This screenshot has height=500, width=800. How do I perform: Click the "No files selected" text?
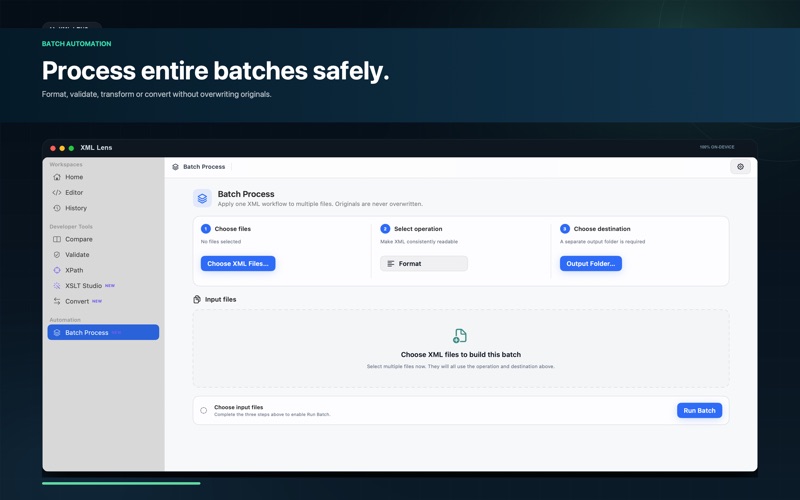[x=221, y=242]
